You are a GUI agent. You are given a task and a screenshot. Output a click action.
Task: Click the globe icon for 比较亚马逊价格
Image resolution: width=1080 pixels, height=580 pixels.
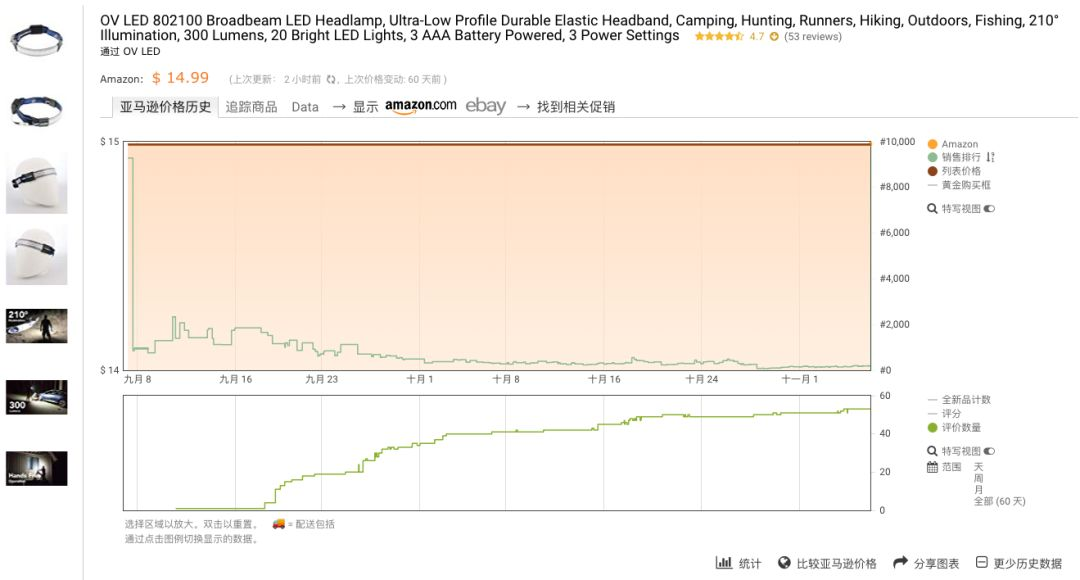click(784, 563)
